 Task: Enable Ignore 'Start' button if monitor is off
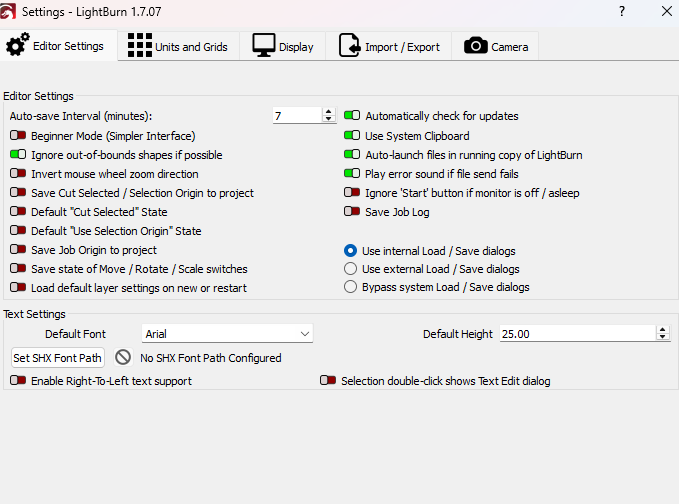(x=352, y=192)
